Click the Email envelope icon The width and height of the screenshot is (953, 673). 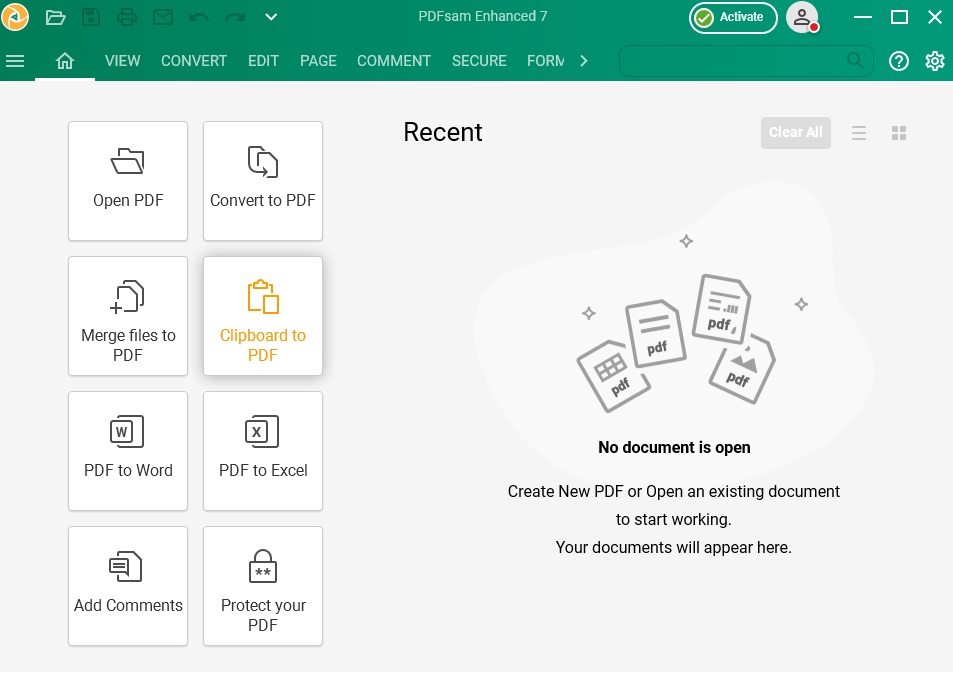pyautogui.click(x=162, y=17)
